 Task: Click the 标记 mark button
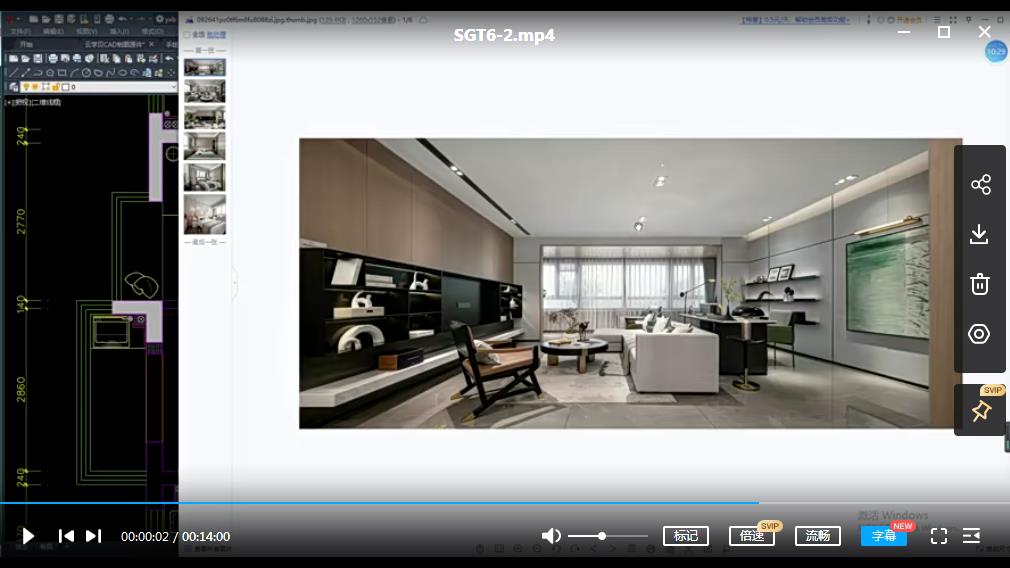tap(686, 536)
